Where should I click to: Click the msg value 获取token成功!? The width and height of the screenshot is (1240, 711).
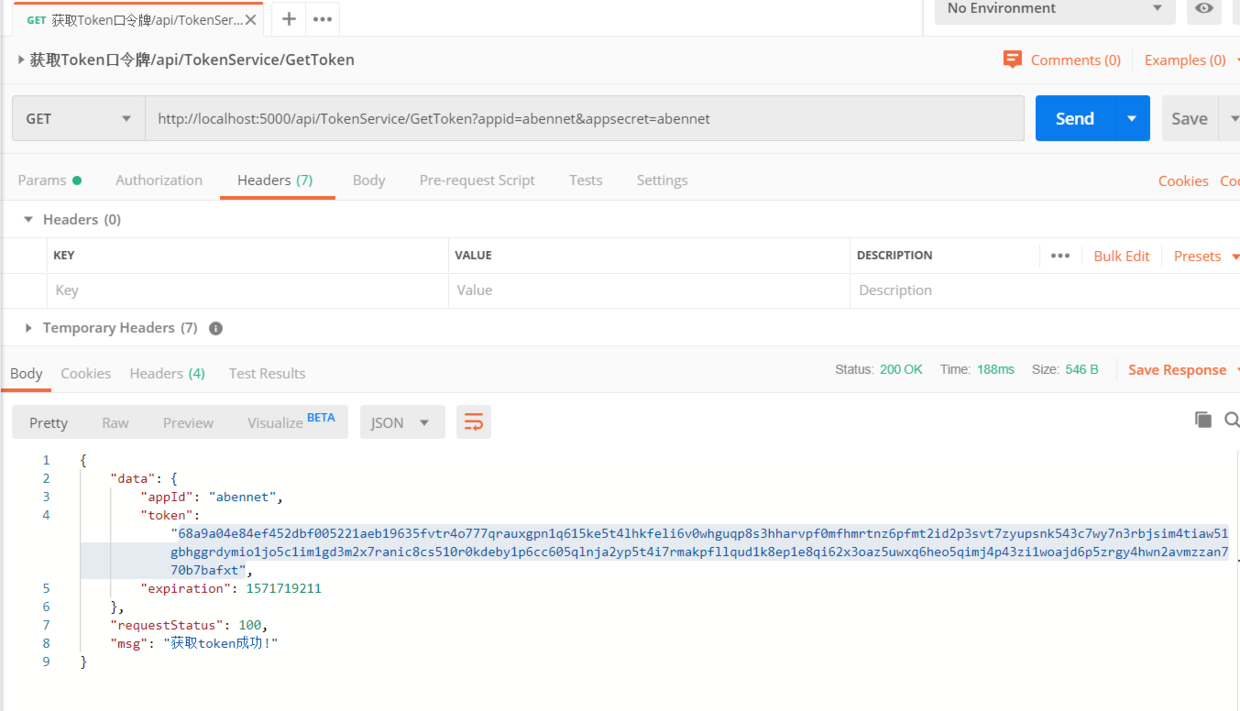220,643
